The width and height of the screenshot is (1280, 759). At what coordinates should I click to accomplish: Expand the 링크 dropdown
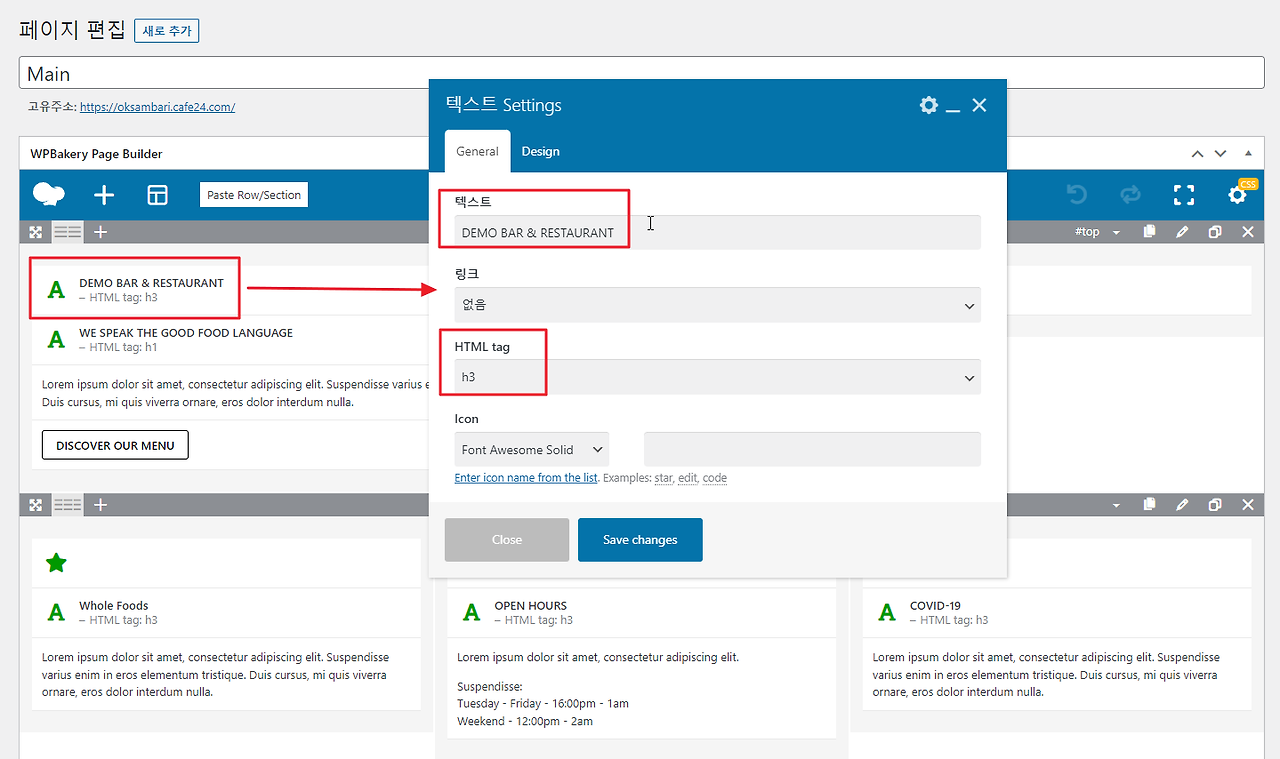[x=717, y=305]
